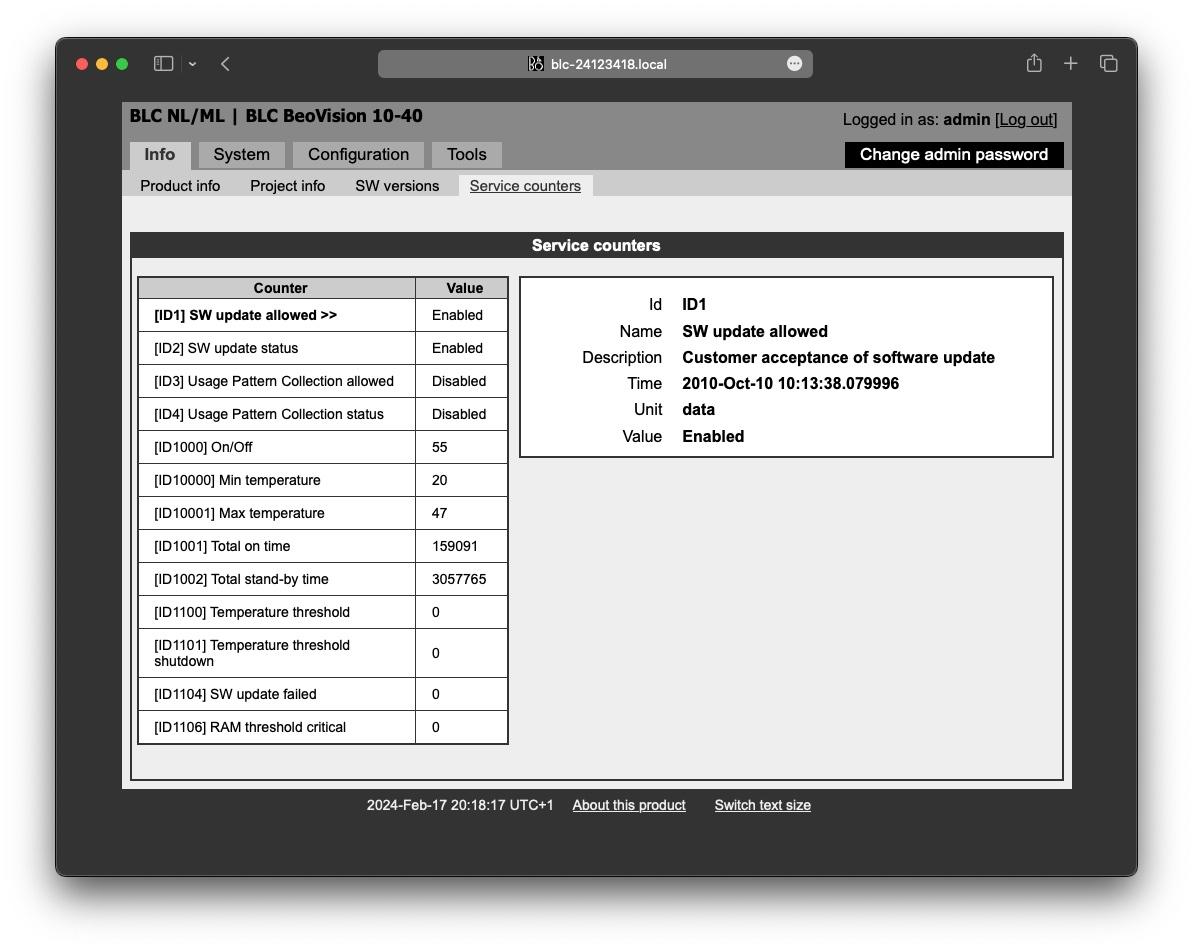Show tab overview icon
Viewport: 1193px width, 950px height.
click(1108, 64)
